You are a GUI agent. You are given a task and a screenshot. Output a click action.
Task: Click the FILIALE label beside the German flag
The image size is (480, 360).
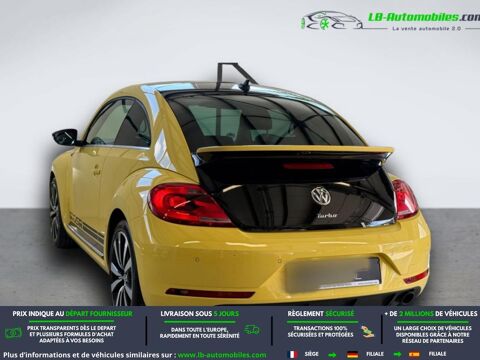[375, 354]
